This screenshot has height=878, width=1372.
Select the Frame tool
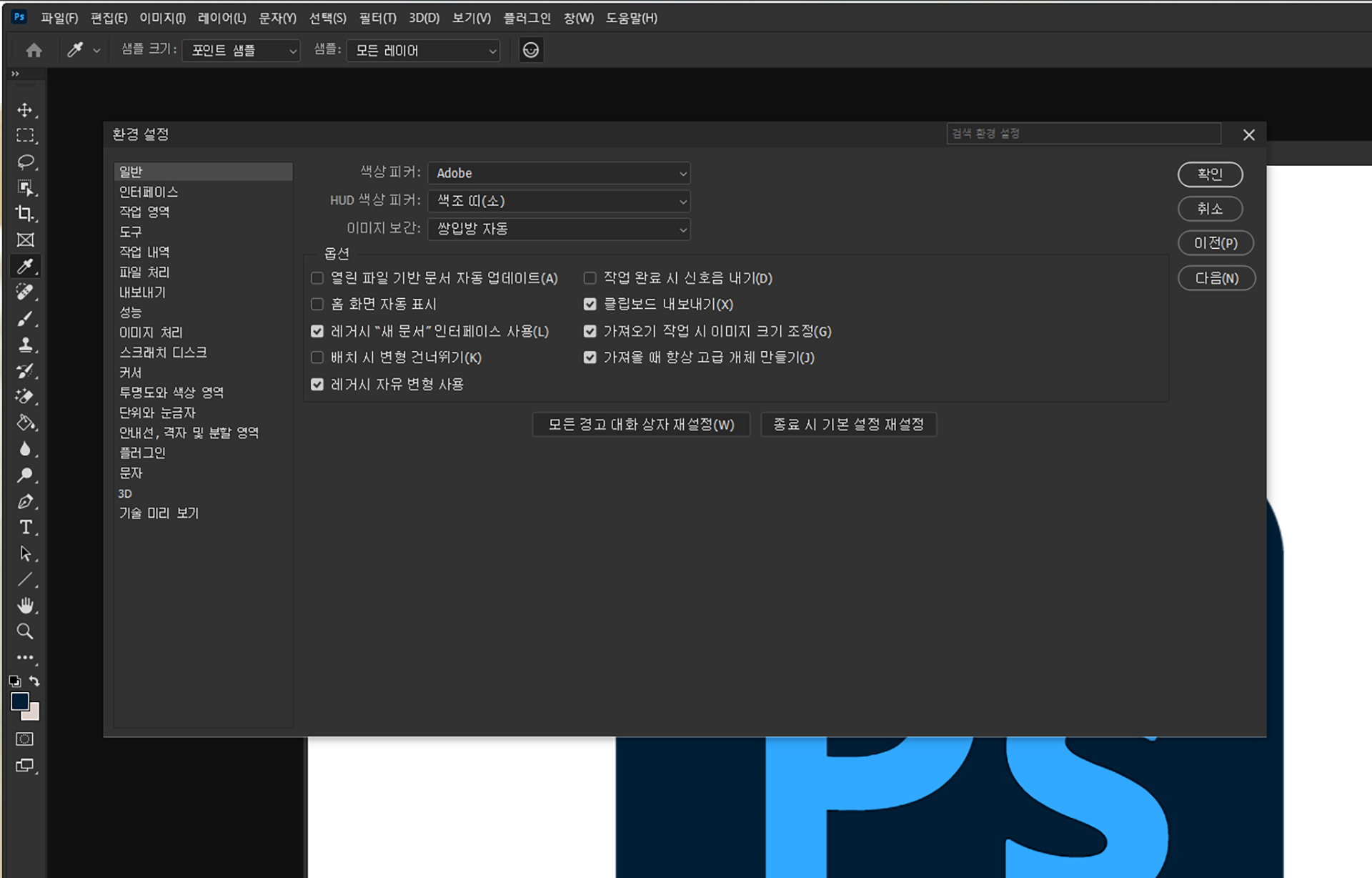(x=25, y=240)
